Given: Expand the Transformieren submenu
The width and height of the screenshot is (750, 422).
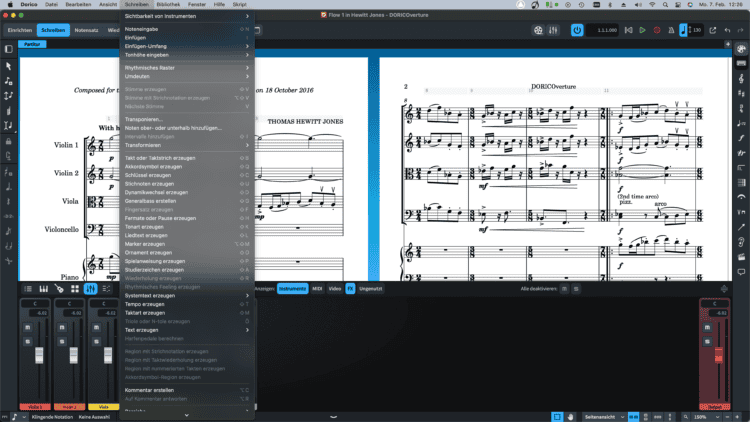Looking at the screenshot, I should click(187, 145).
